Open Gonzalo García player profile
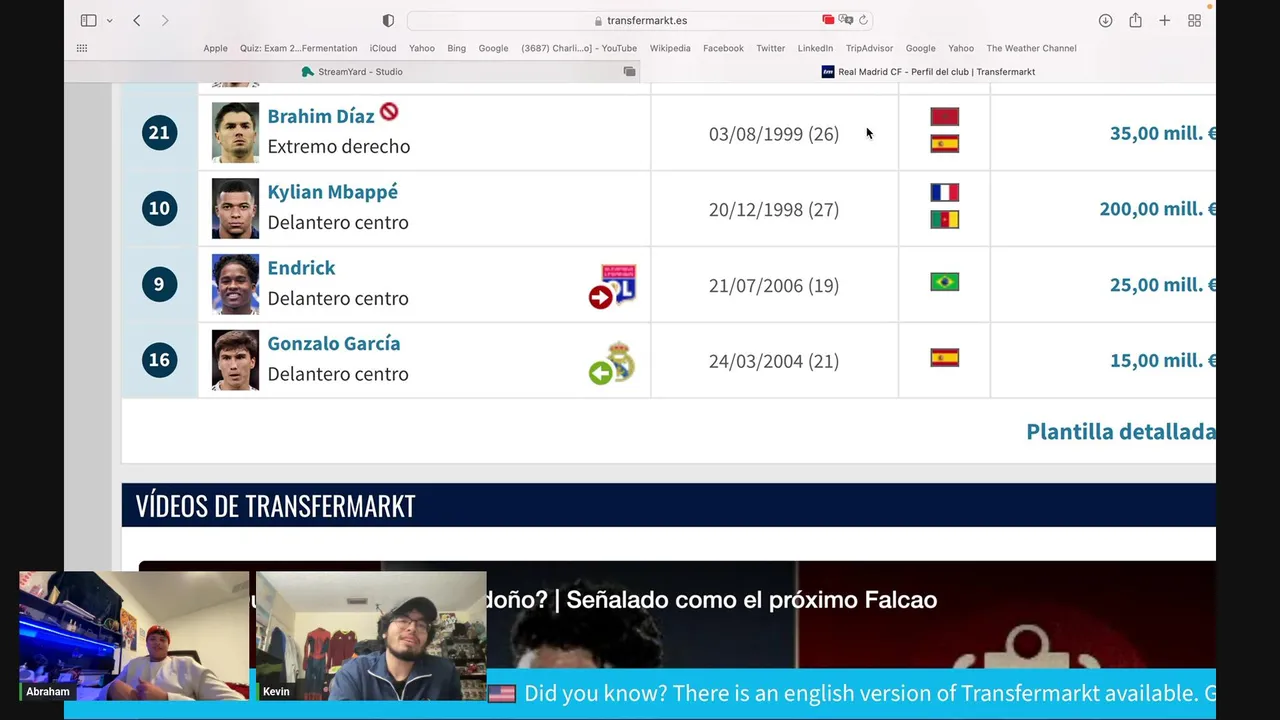The image size is (1280, 720). (333, 343)
